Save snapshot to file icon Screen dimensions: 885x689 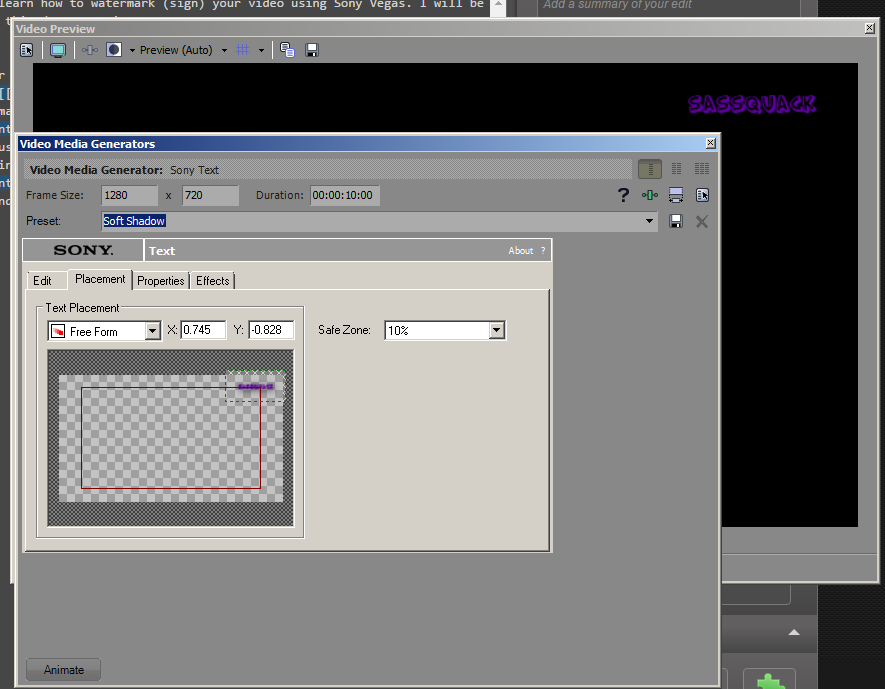coord(312,50)
